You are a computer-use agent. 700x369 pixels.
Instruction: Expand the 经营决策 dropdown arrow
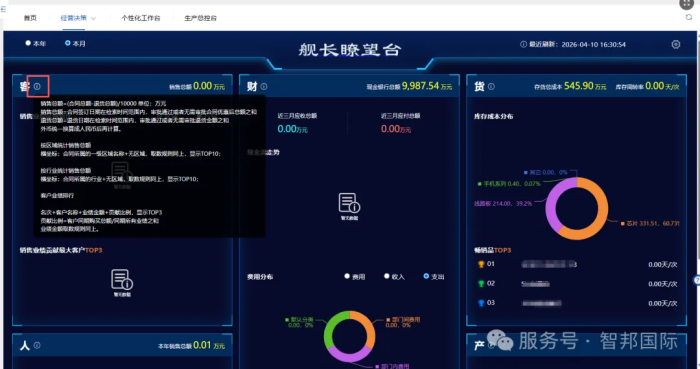(93, 18)
